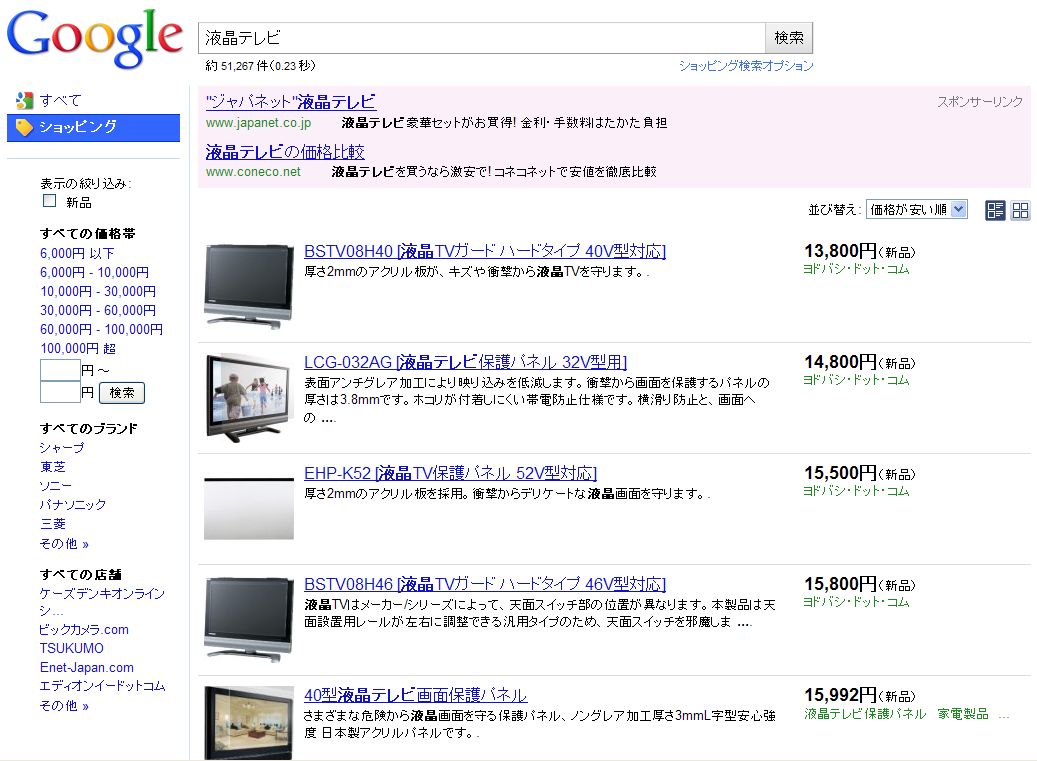Filter by 6,000円 以下 price range

click(x=77, y=253)
